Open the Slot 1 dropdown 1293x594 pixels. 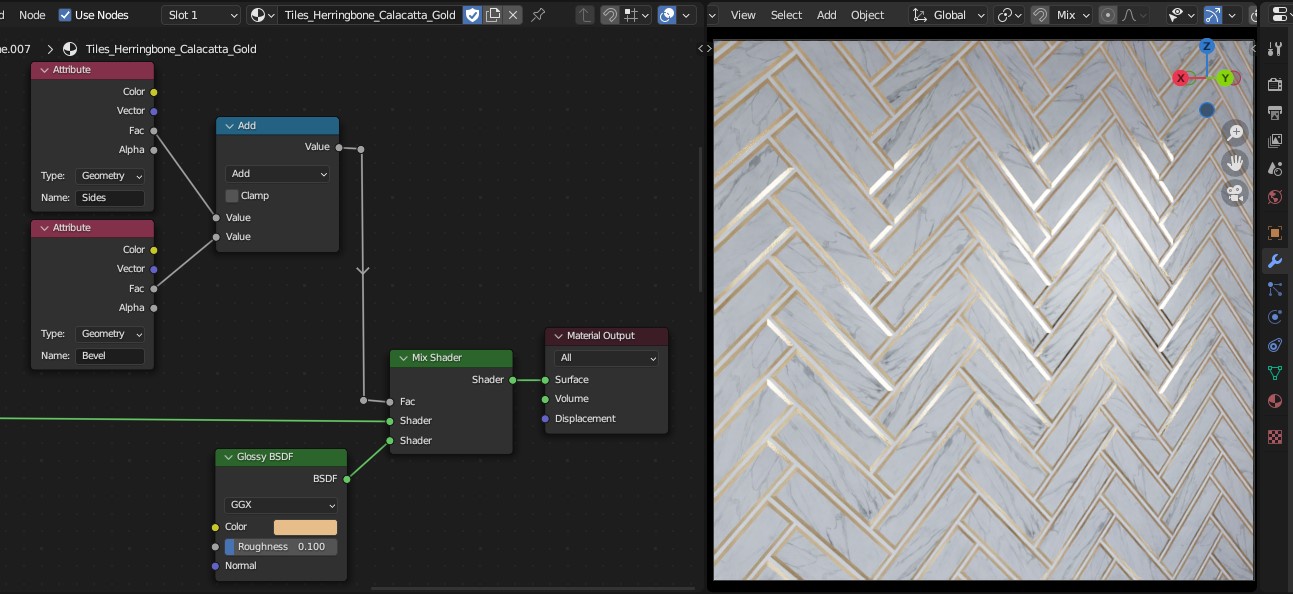201,15
